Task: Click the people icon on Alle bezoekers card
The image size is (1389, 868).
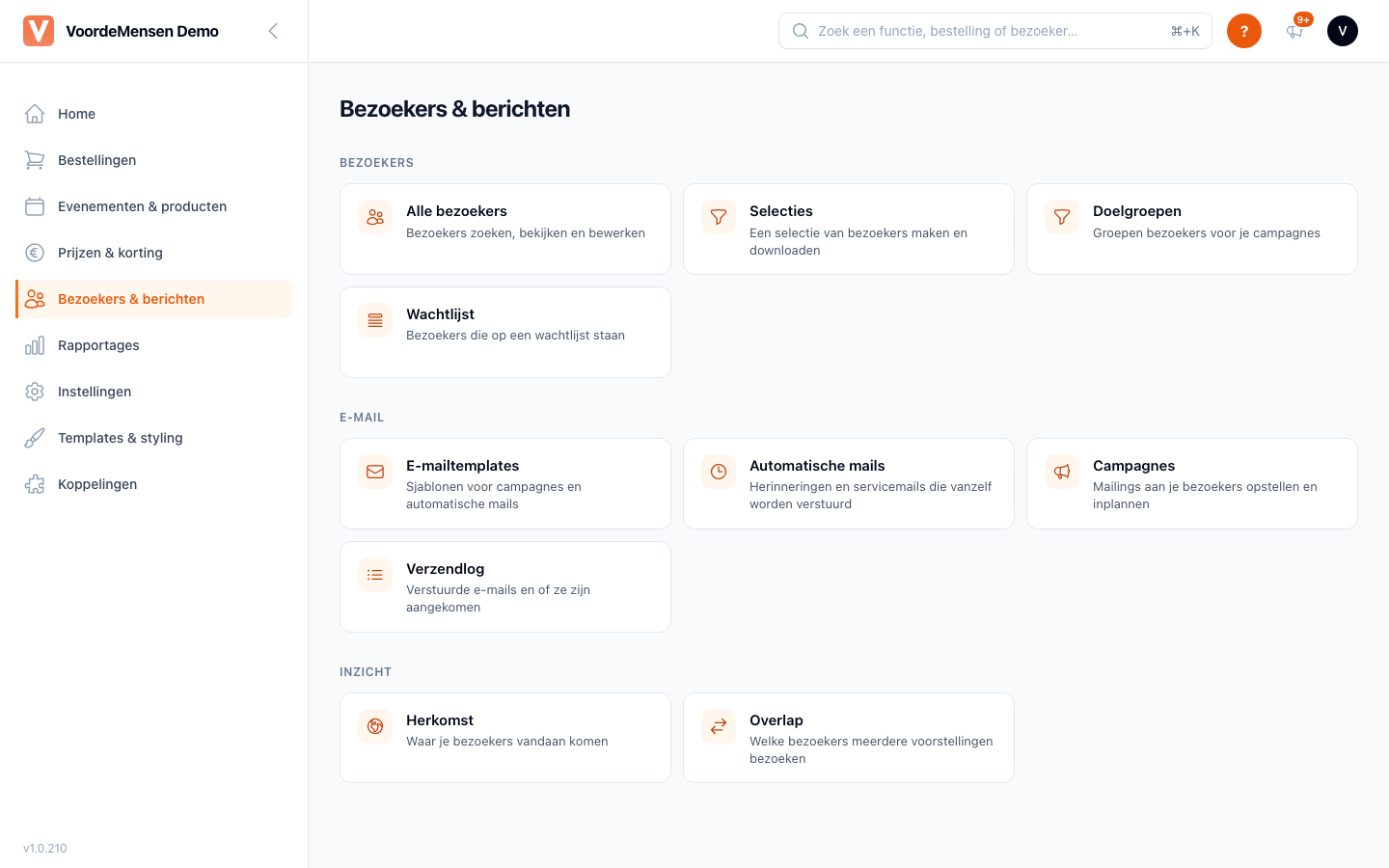Action: [x=375, y=217]
